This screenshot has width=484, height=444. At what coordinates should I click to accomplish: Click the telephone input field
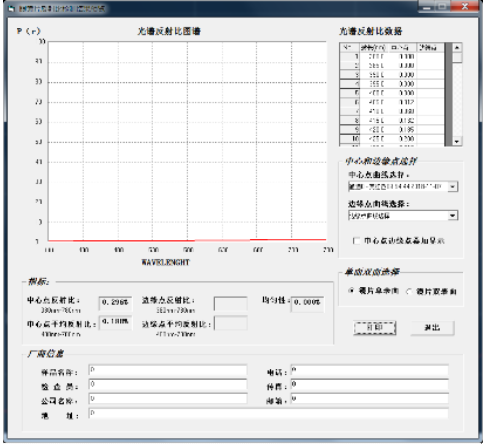(x=369, y=370)
